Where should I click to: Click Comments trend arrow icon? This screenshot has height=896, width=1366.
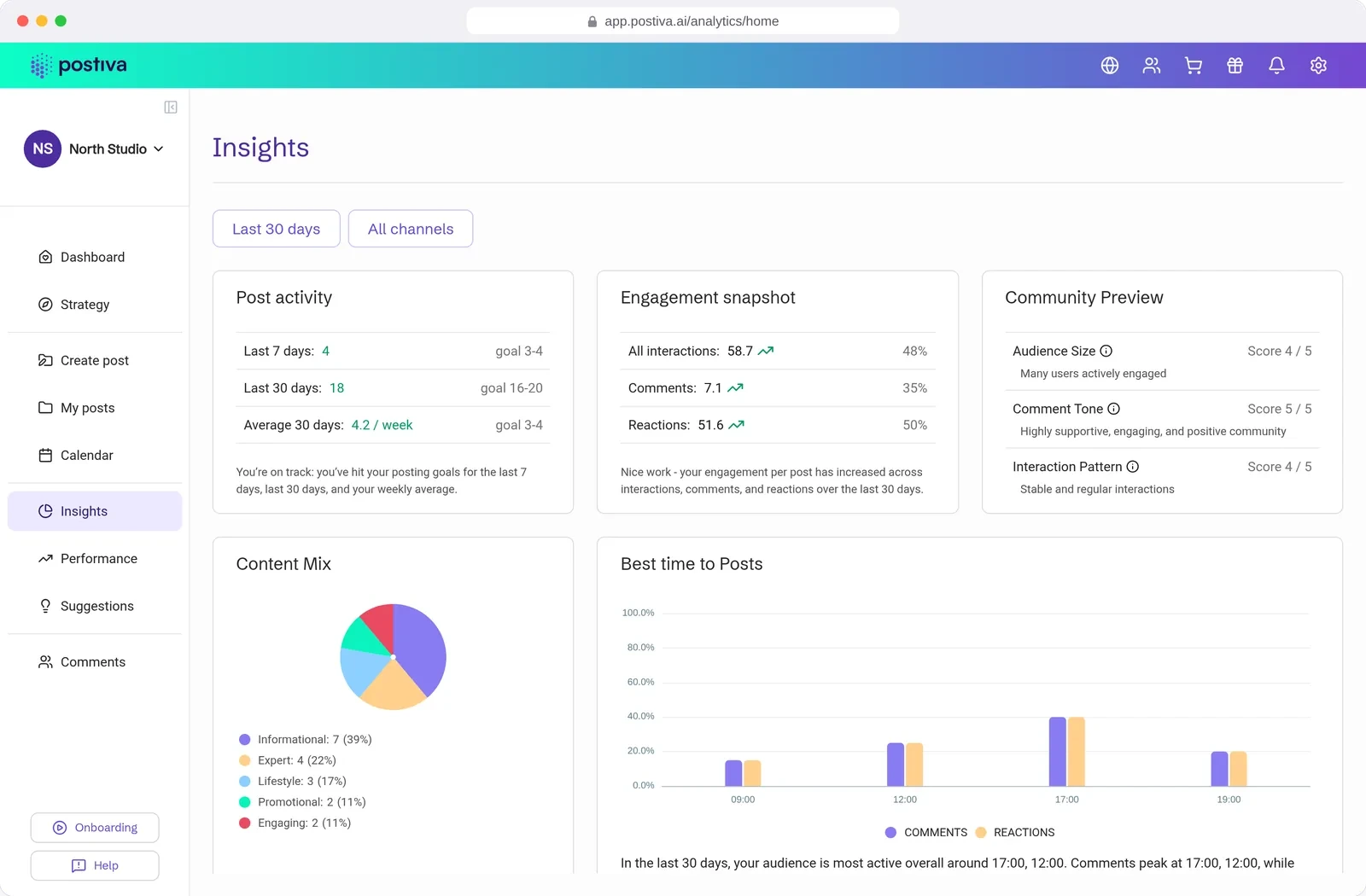735,387
